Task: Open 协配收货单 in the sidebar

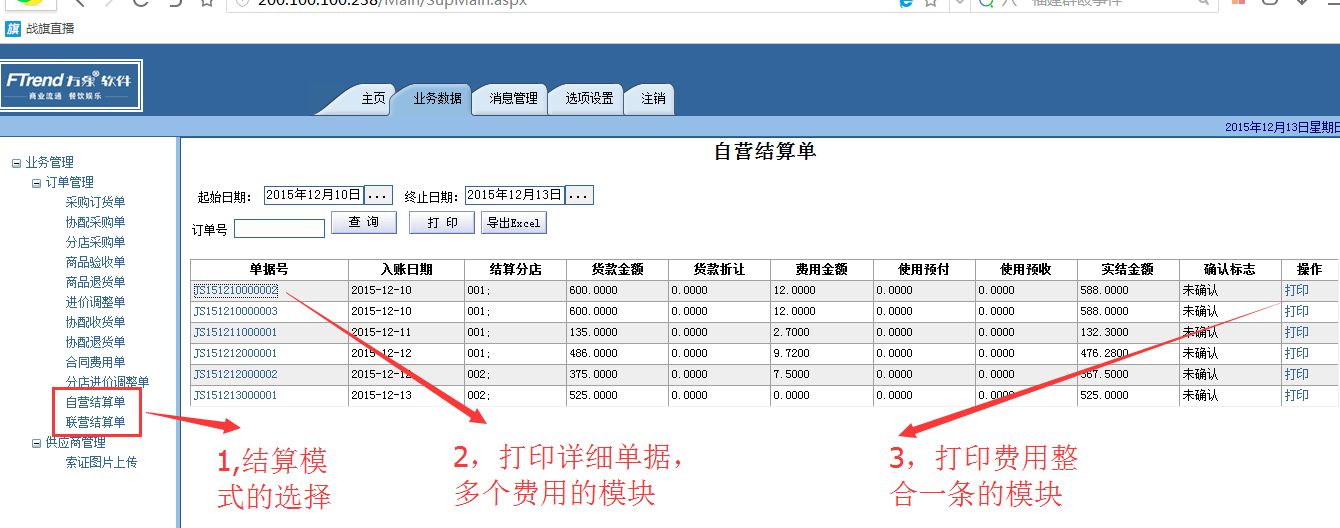Action: 95,322
